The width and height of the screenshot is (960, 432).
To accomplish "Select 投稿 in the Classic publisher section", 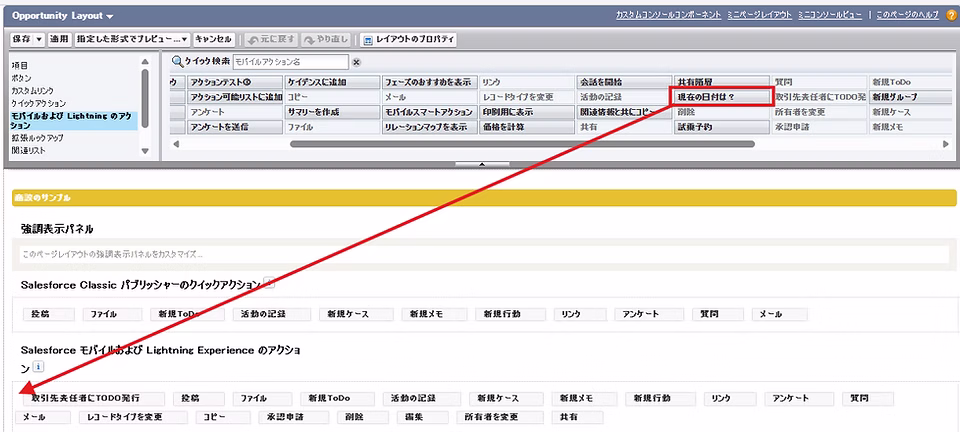I will (49, 314).
